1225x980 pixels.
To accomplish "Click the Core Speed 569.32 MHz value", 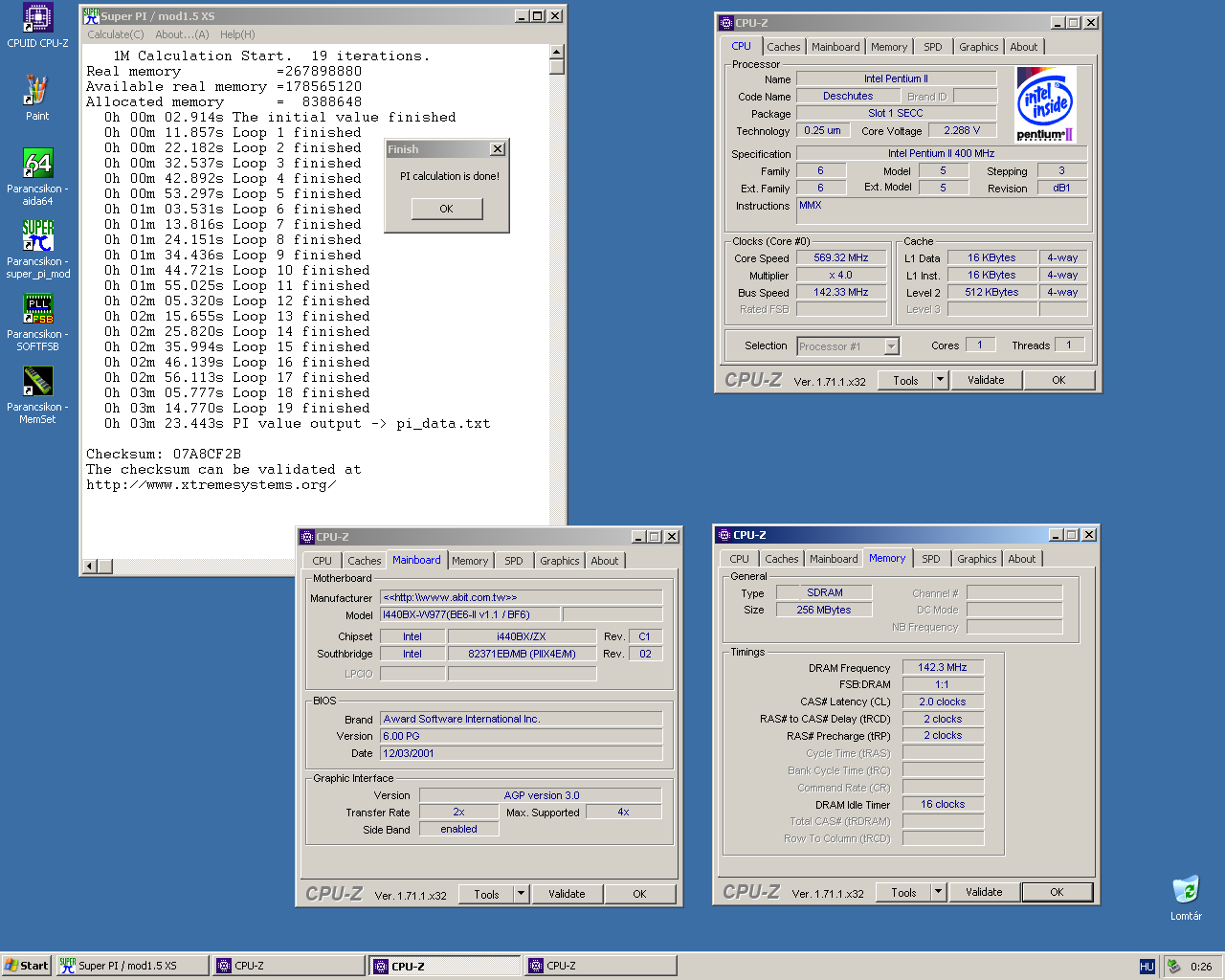I will [841, 257].
